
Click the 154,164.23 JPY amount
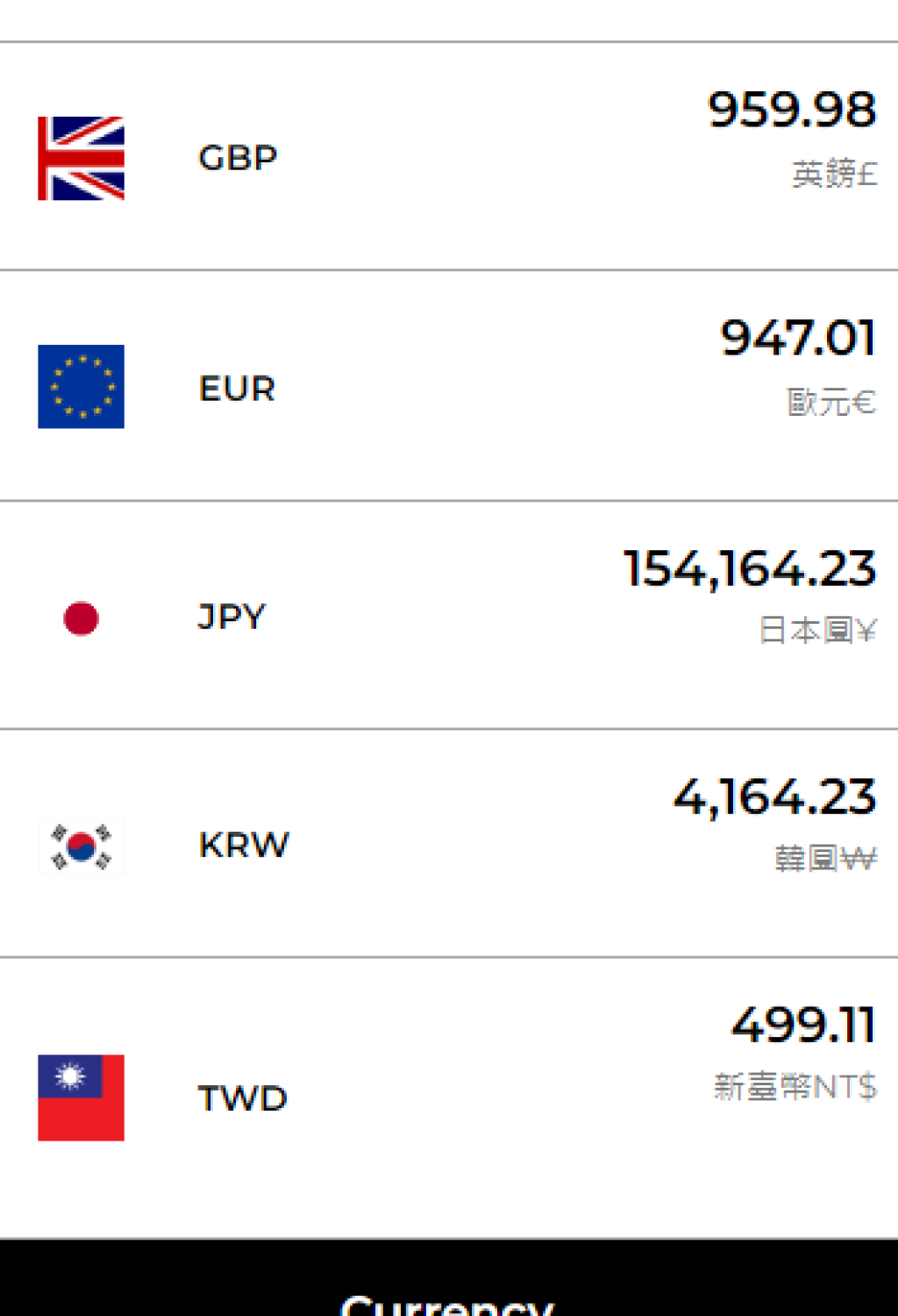[750, 569]
